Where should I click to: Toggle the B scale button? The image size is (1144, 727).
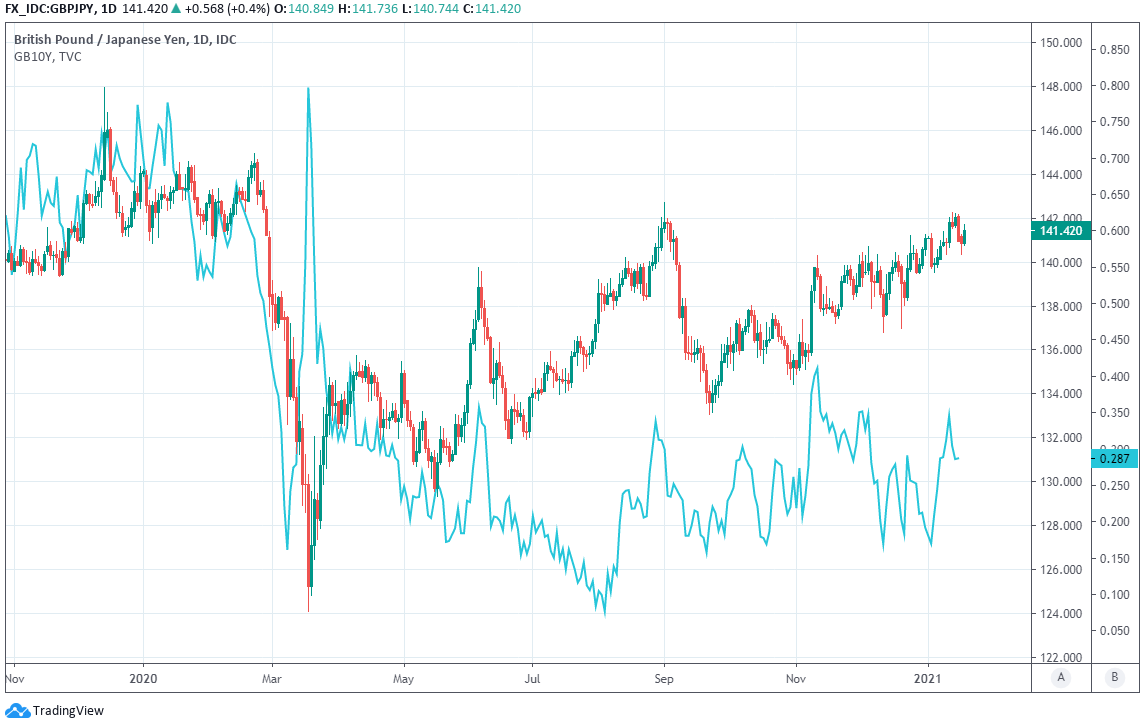pos(1114,677)
